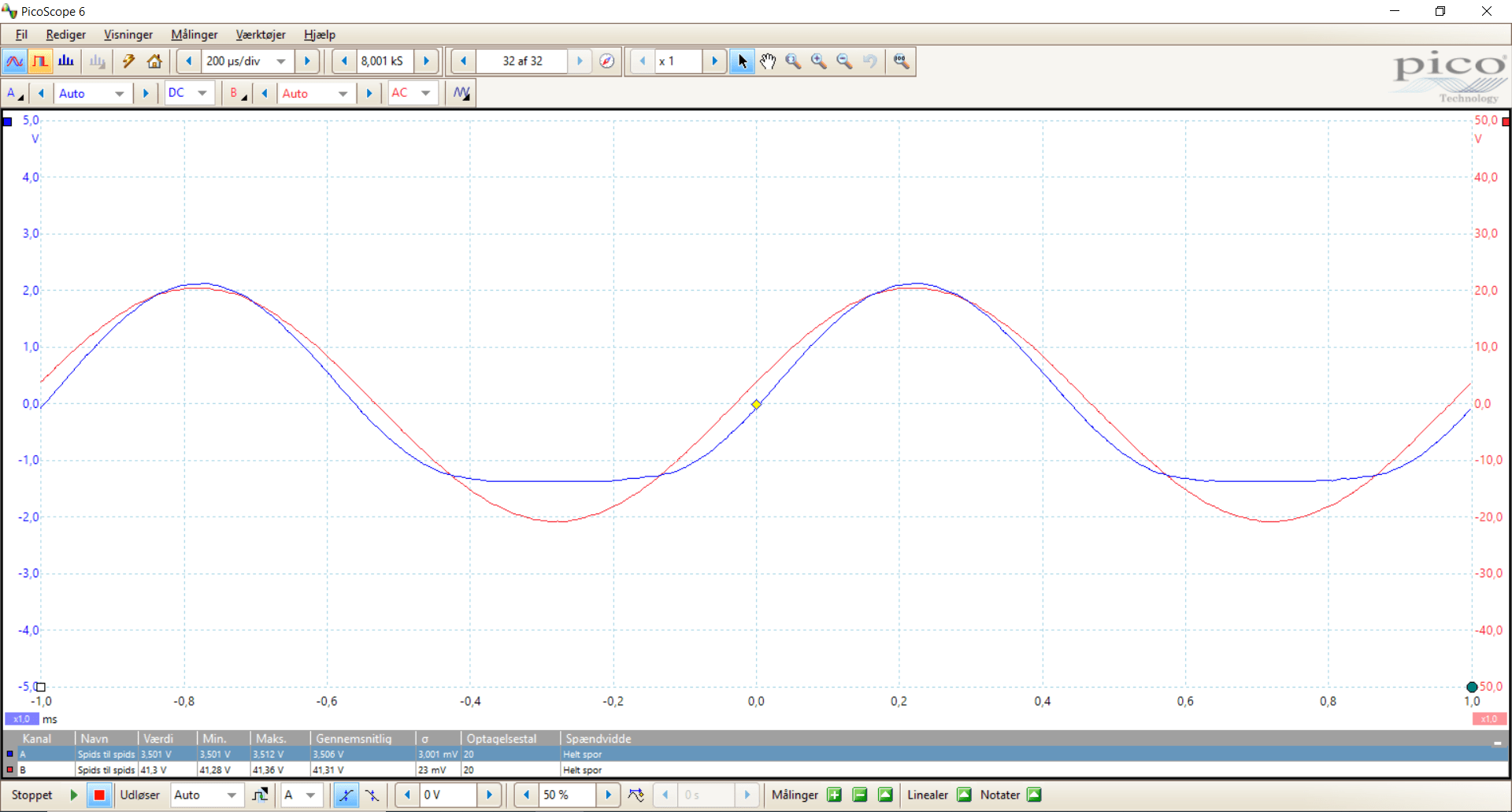Edit measurement via Målinger green arrow
Screen dimensions: 1512x812
886,795
